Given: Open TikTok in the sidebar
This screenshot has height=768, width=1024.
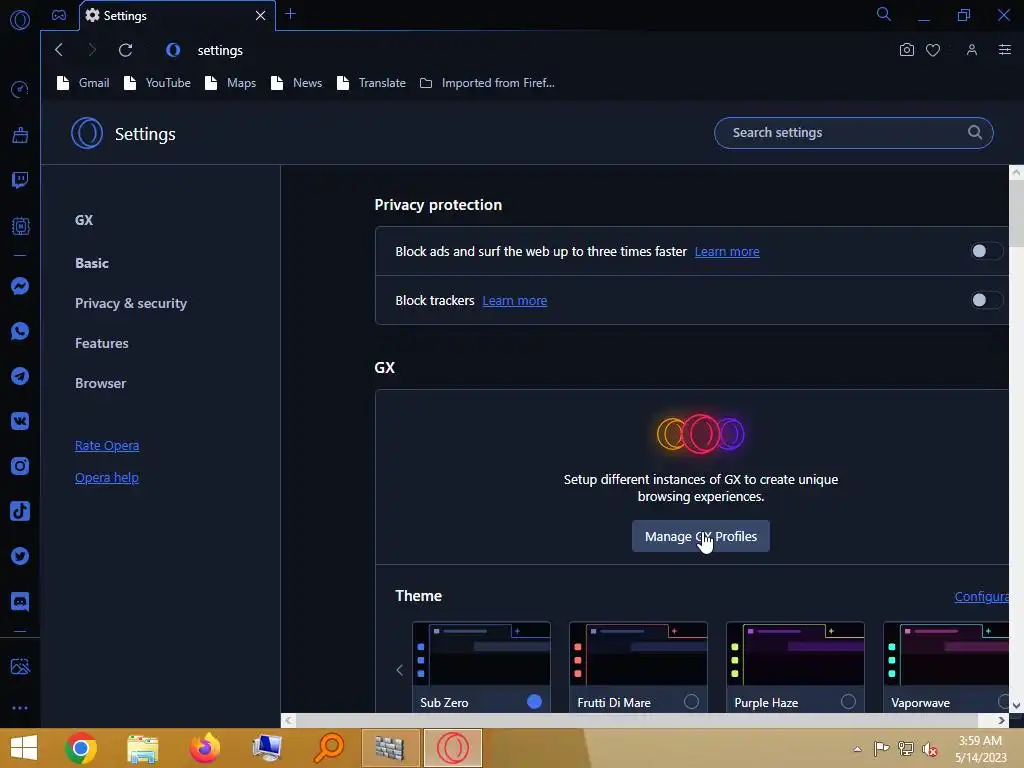Looking at the screenshot, I should click(x=20, y=511).
